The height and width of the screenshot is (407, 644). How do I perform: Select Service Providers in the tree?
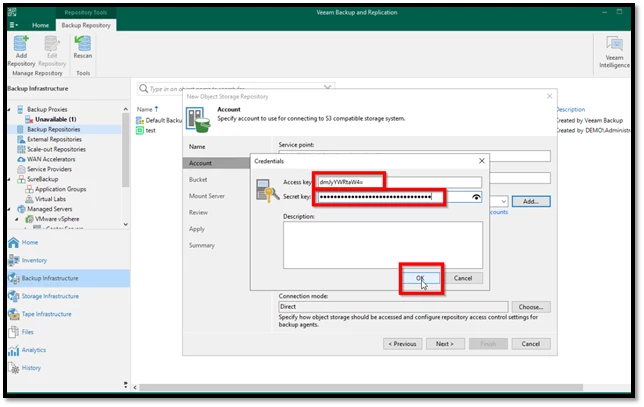49,169
